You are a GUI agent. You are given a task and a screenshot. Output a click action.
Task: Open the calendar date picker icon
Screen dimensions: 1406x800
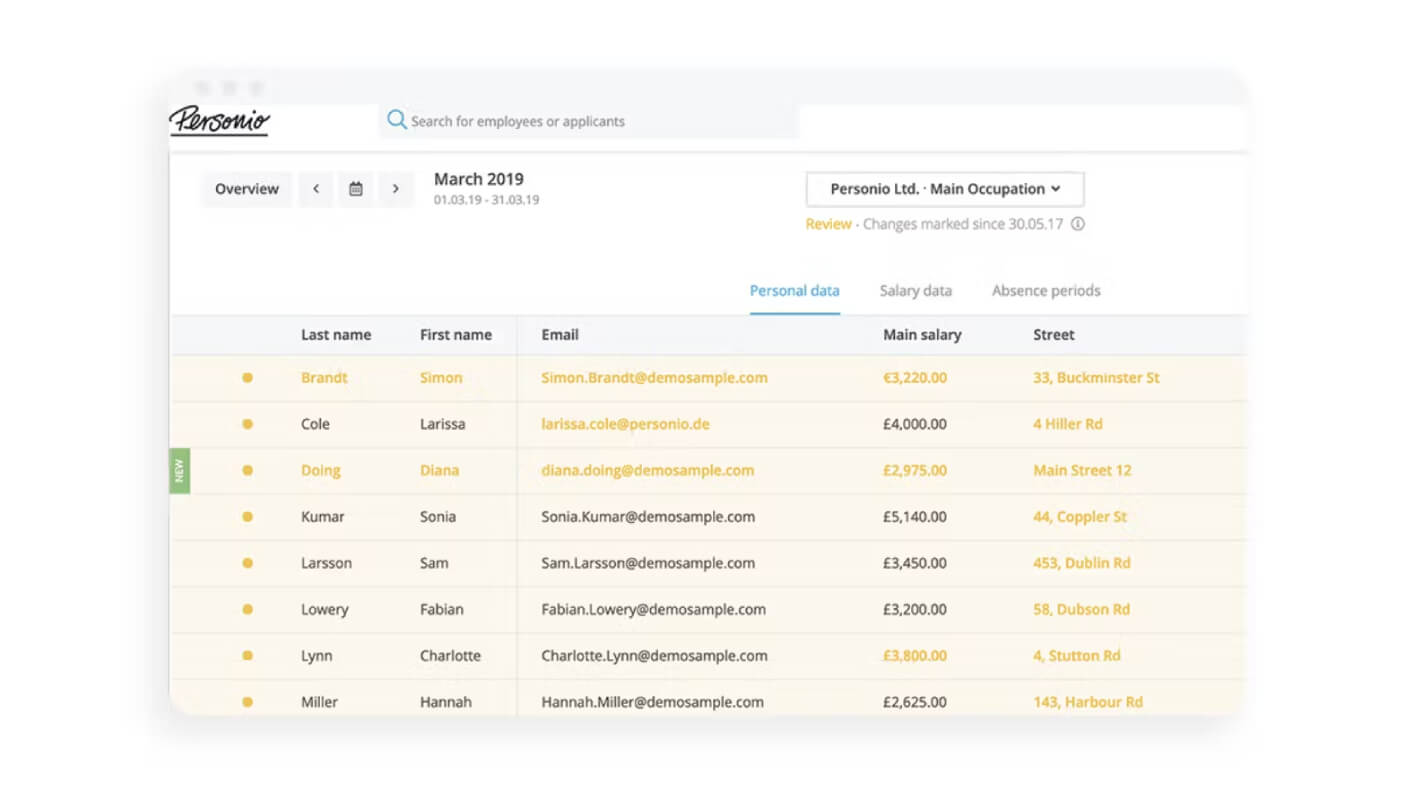[x=356, y=188]
